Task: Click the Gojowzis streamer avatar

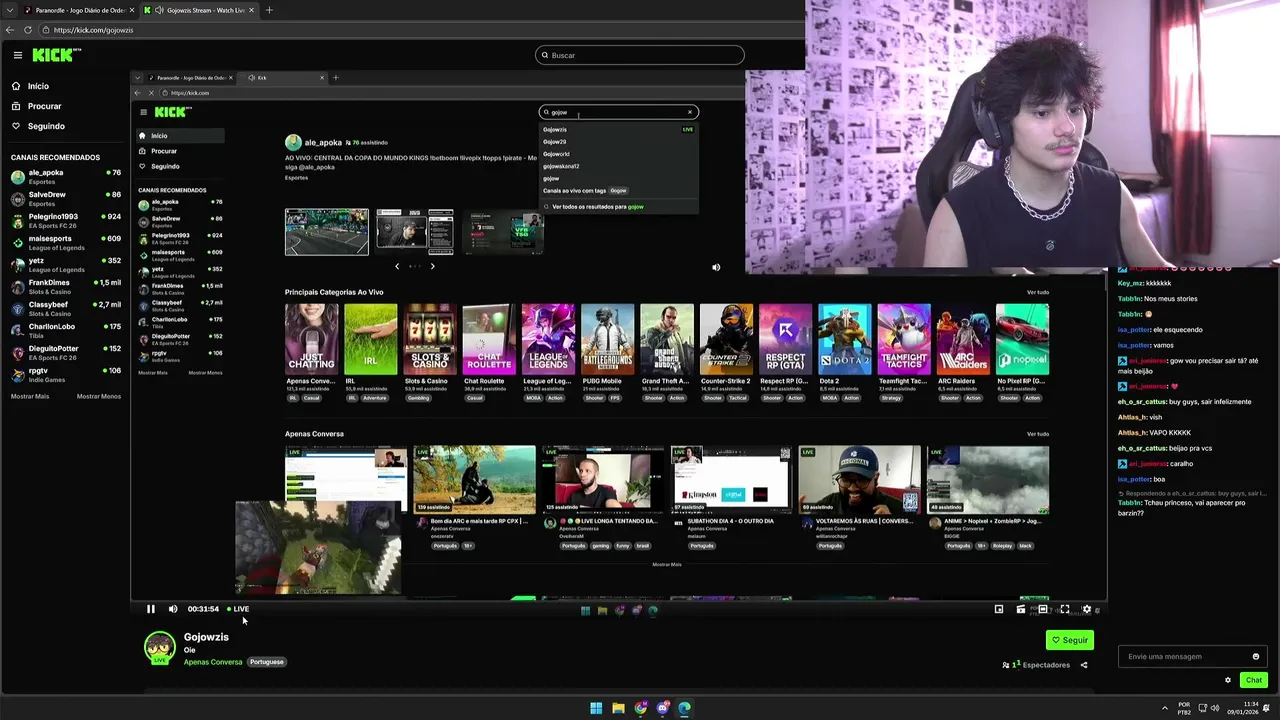Action: click(x=160, y=647)
